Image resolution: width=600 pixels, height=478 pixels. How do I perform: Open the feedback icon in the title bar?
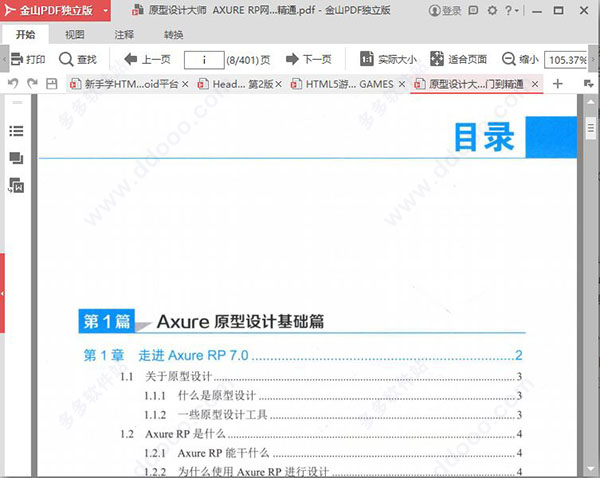click(473, 10)
